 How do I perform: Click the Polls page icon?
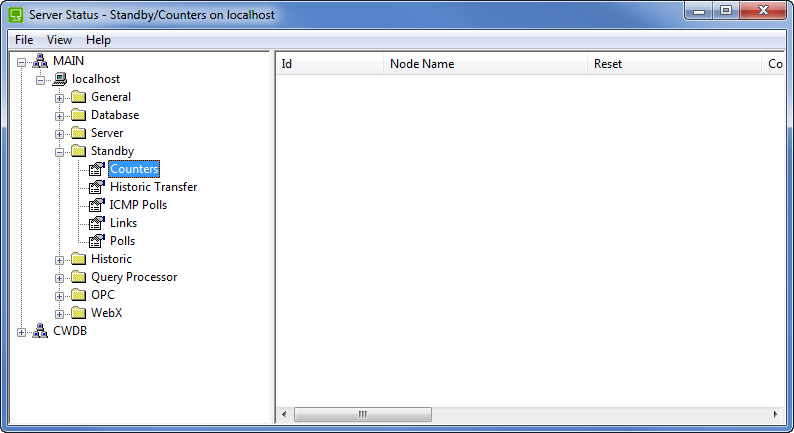97,241
